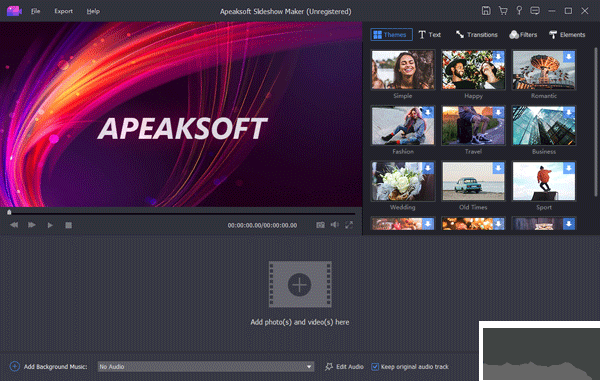The image size is (600, 381).
Task: Download the Fashion theme
Action: [428, 112]
